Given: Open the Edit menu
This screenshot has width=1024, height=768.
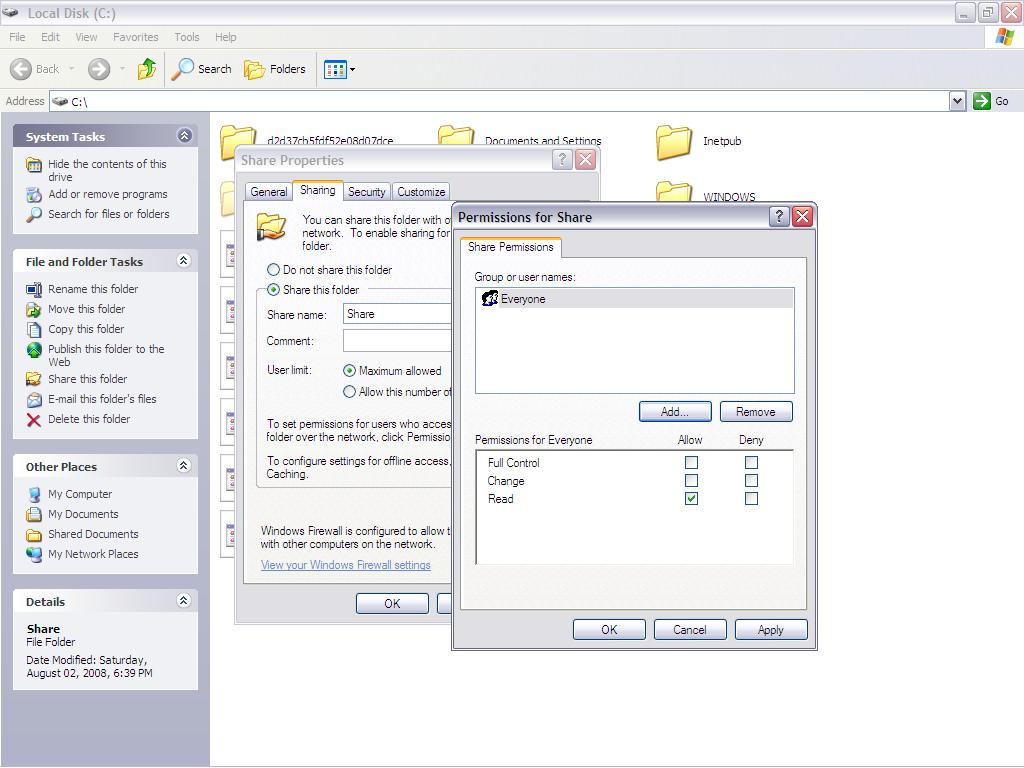Looking at the screenshot, I should point(50,37).
